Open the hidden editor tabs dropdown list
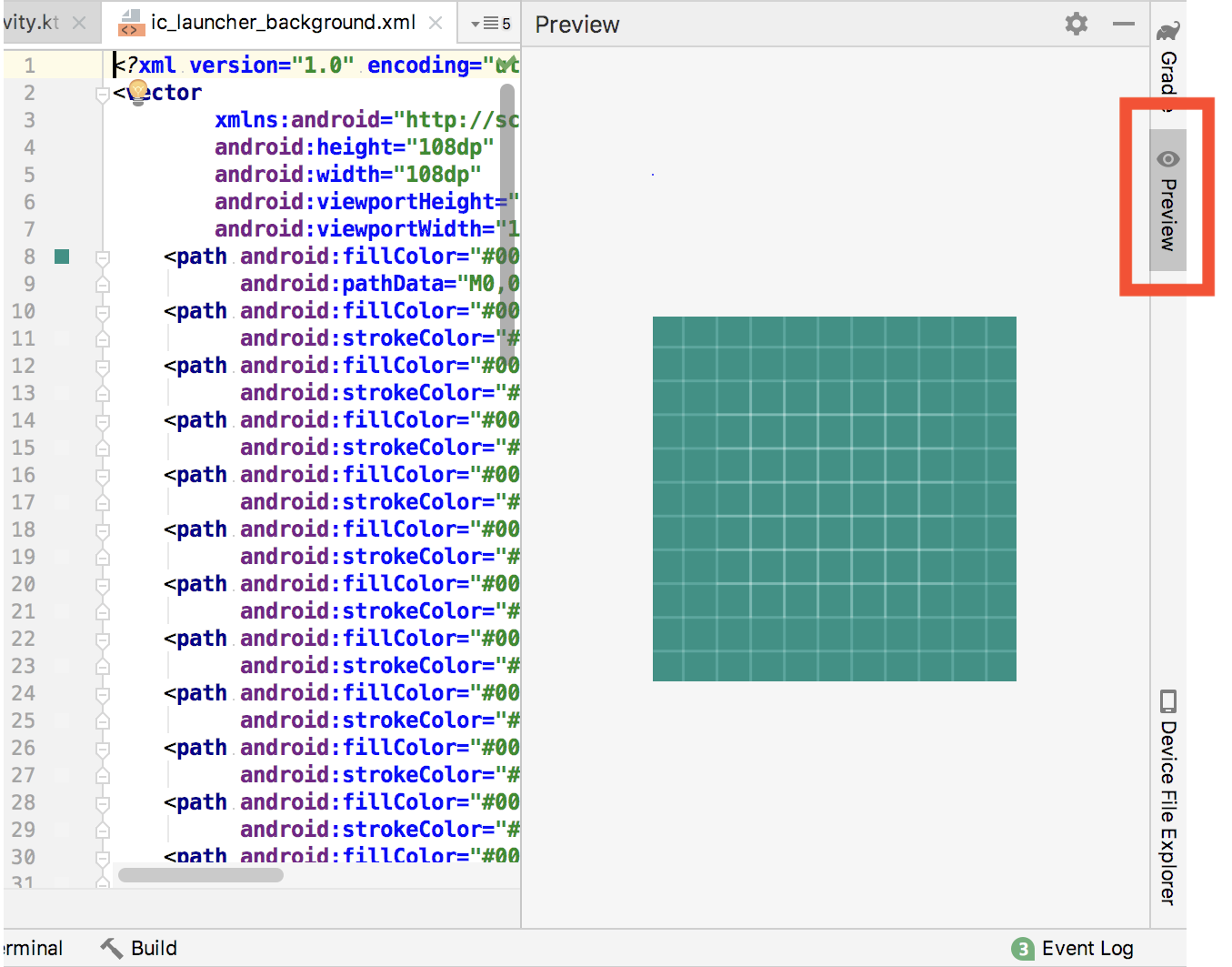The width and height of the screenshot is (1232, 967). (491, 24)
